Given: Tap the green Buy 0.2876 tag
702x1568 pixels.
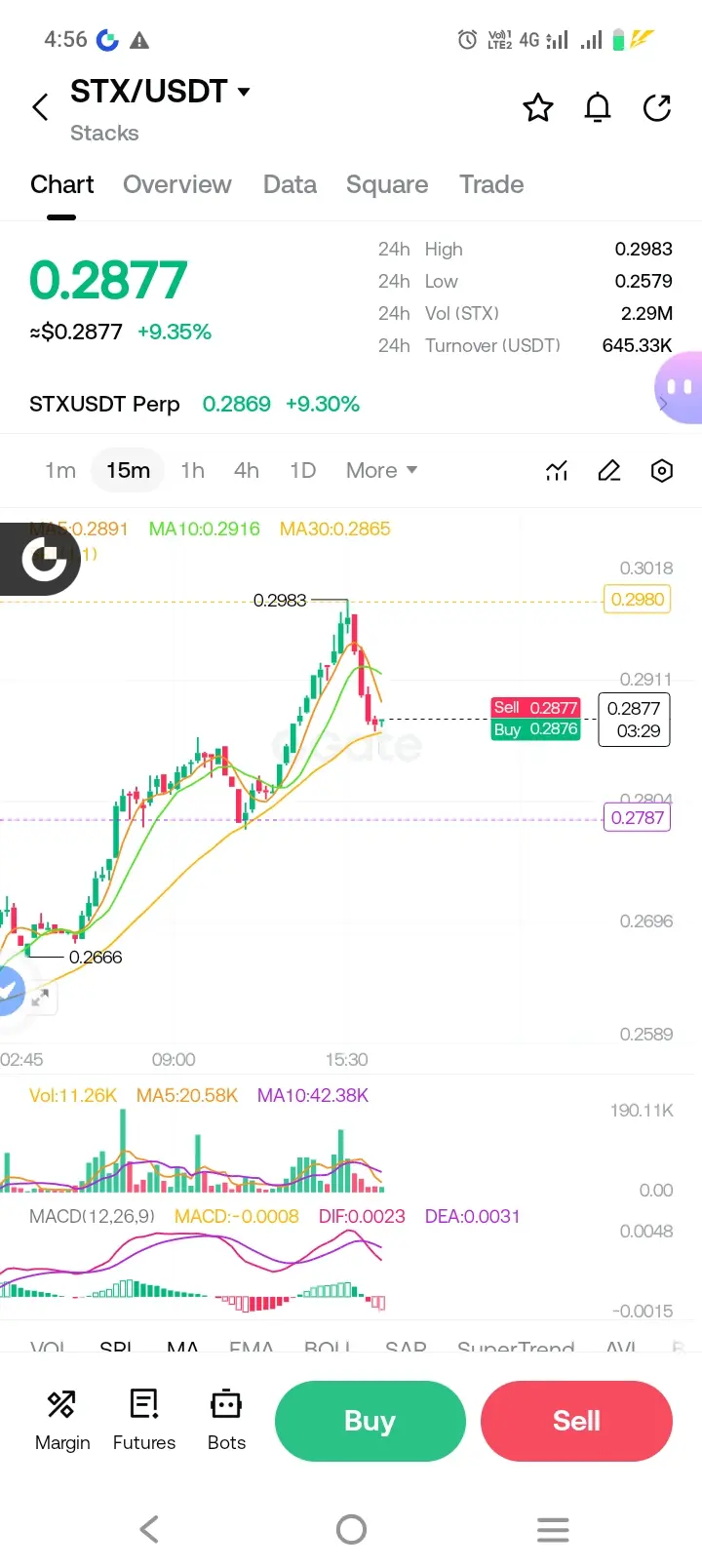Looking at the screenshot, I should [535, 729].
